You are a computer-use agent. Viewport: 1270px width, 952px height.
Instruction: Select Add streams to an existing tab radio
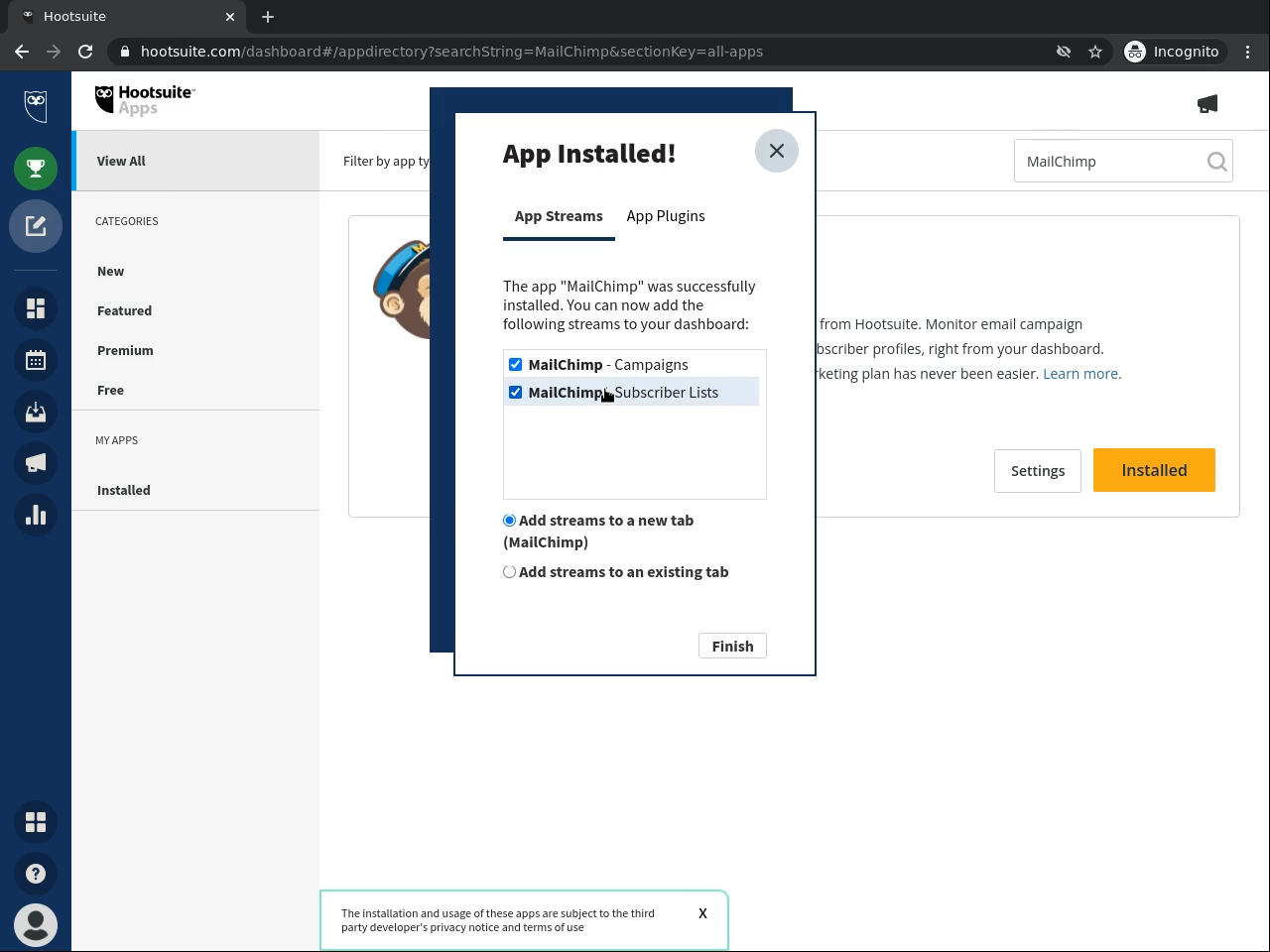(510, 572)
